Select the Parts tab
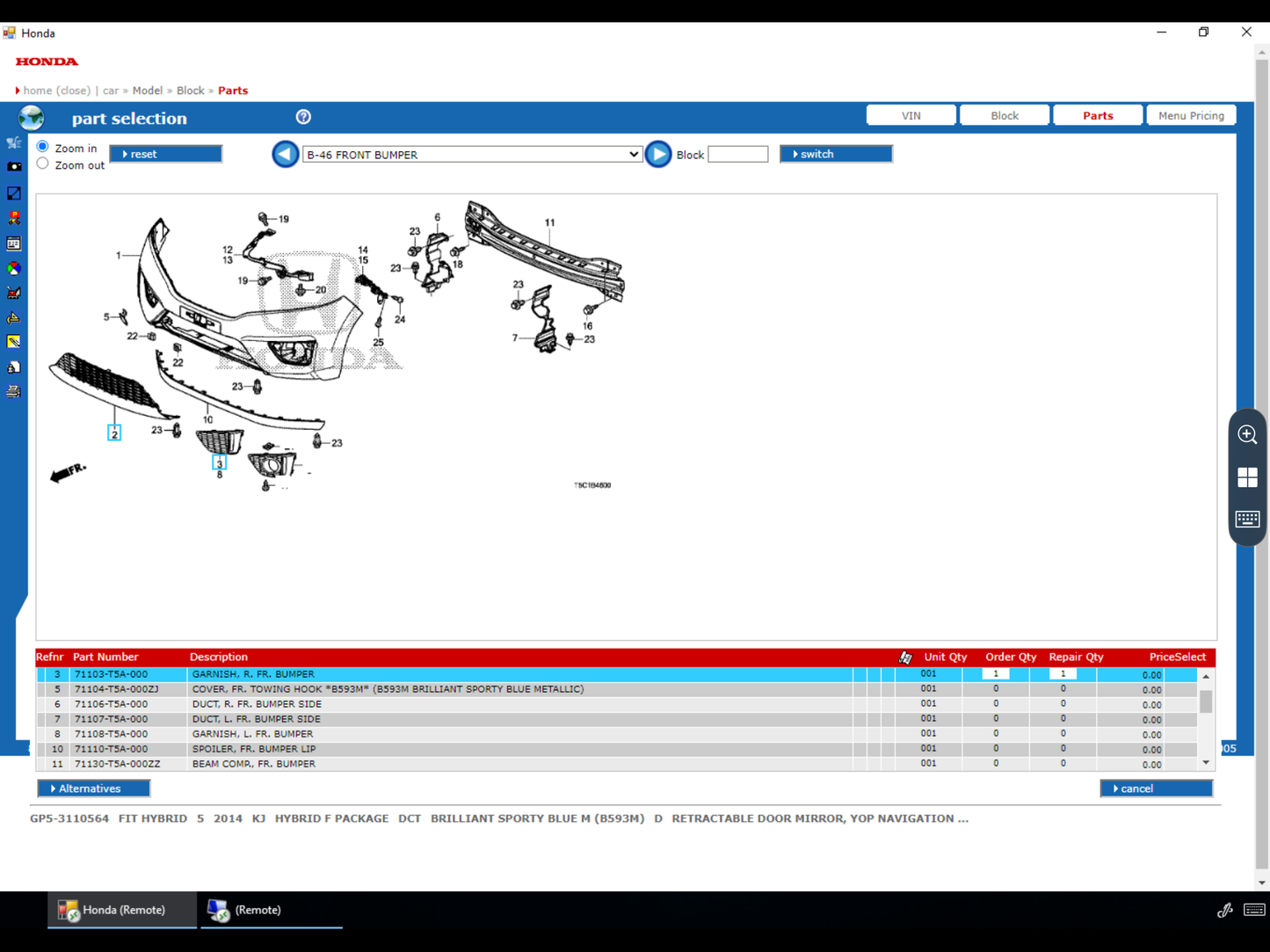The height and width of the screenshot is (952, 1270). click(x=1098, y=115)
